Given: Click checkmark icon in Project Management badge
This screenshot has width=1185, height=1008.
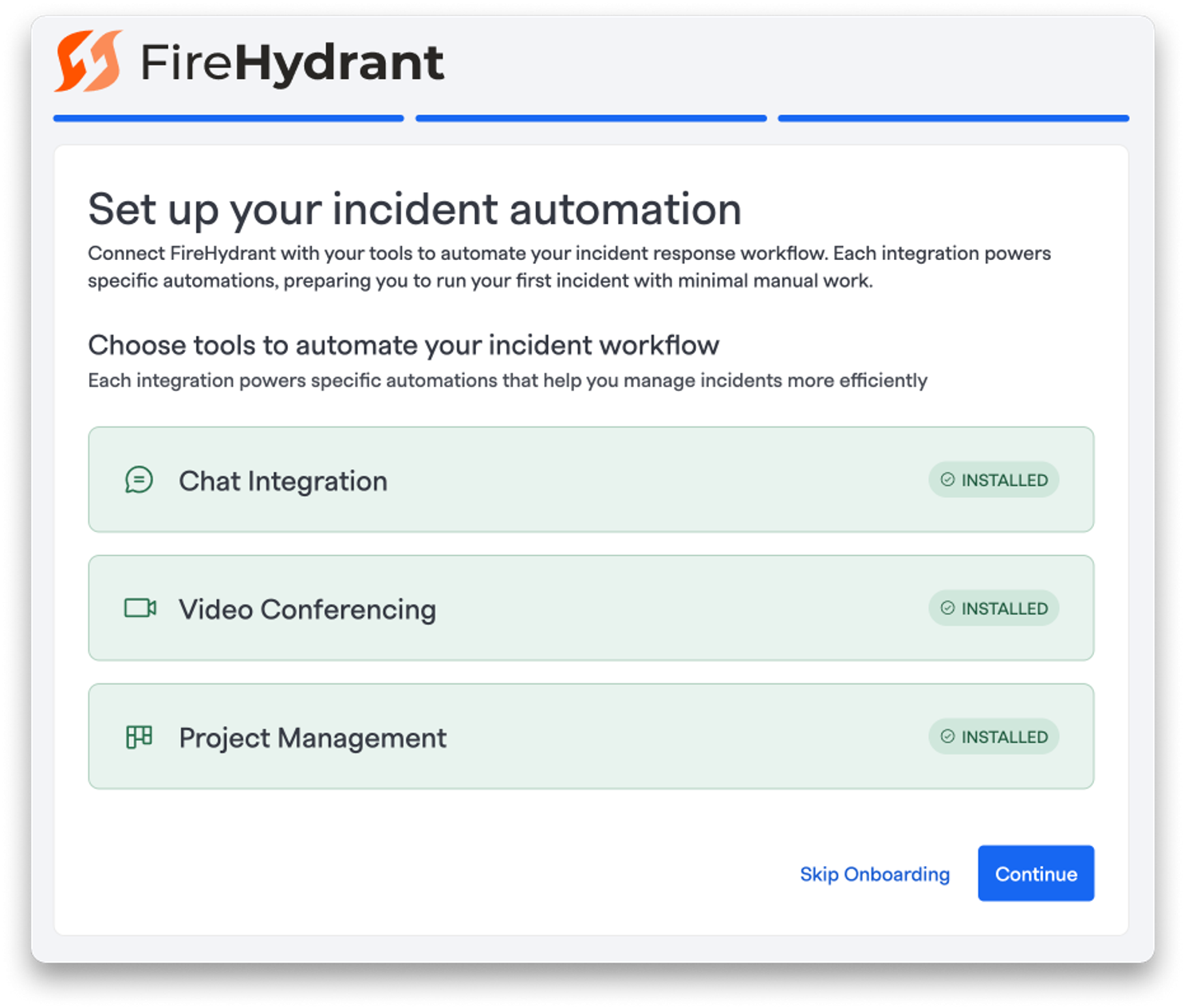Looking at the screenshot, I should point(947,736).
